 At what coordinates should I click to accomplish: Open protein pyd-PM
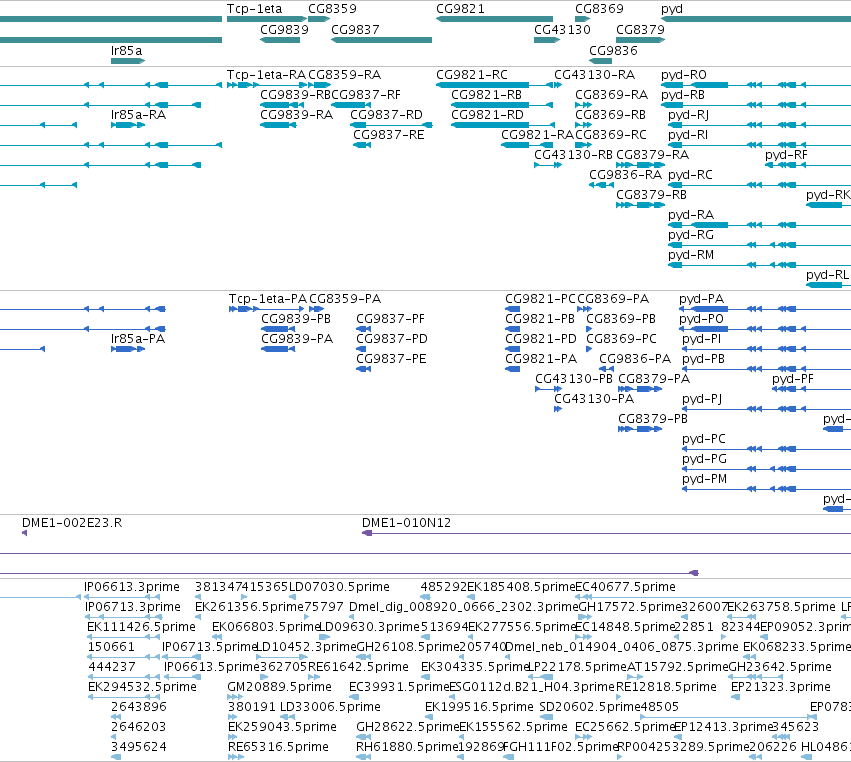[704, 479]
